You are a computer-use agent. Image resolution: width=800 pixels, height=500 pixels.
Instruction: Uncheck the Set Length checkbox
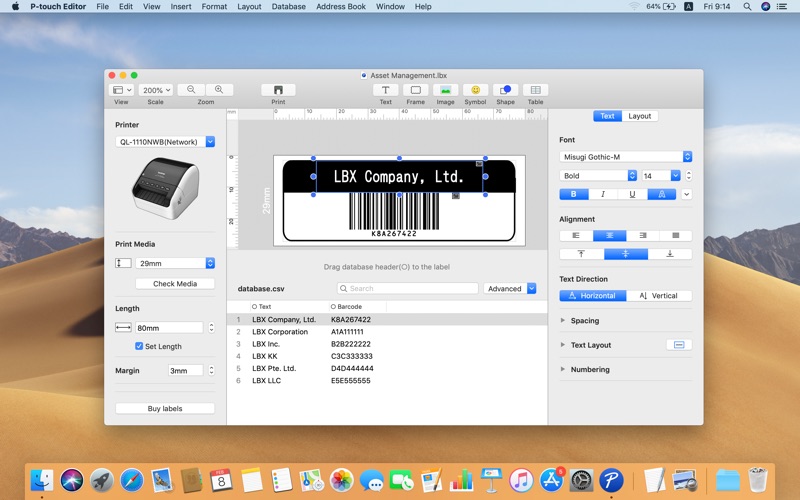(139, 346)
